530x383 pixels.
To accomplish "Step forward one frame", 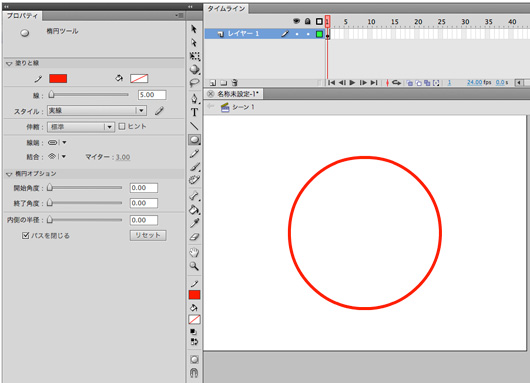I will (x=363, y=82).
